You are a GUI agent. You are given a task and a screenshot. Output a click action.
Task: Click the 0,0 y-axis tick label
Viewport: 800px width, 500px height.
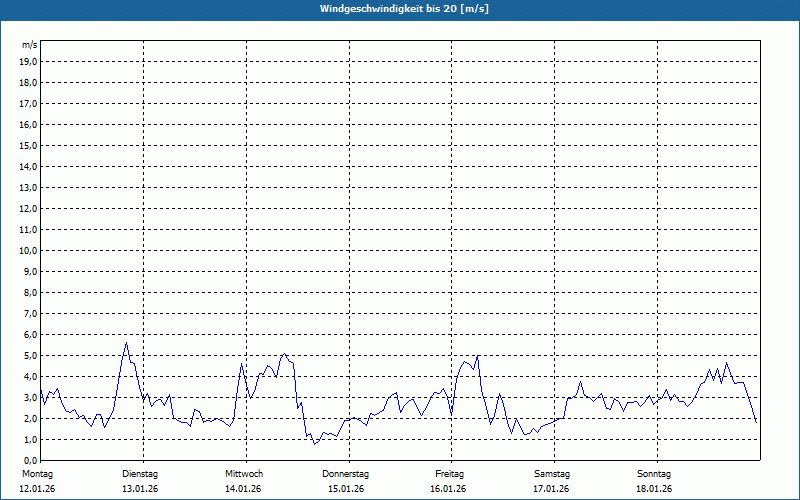30,460
